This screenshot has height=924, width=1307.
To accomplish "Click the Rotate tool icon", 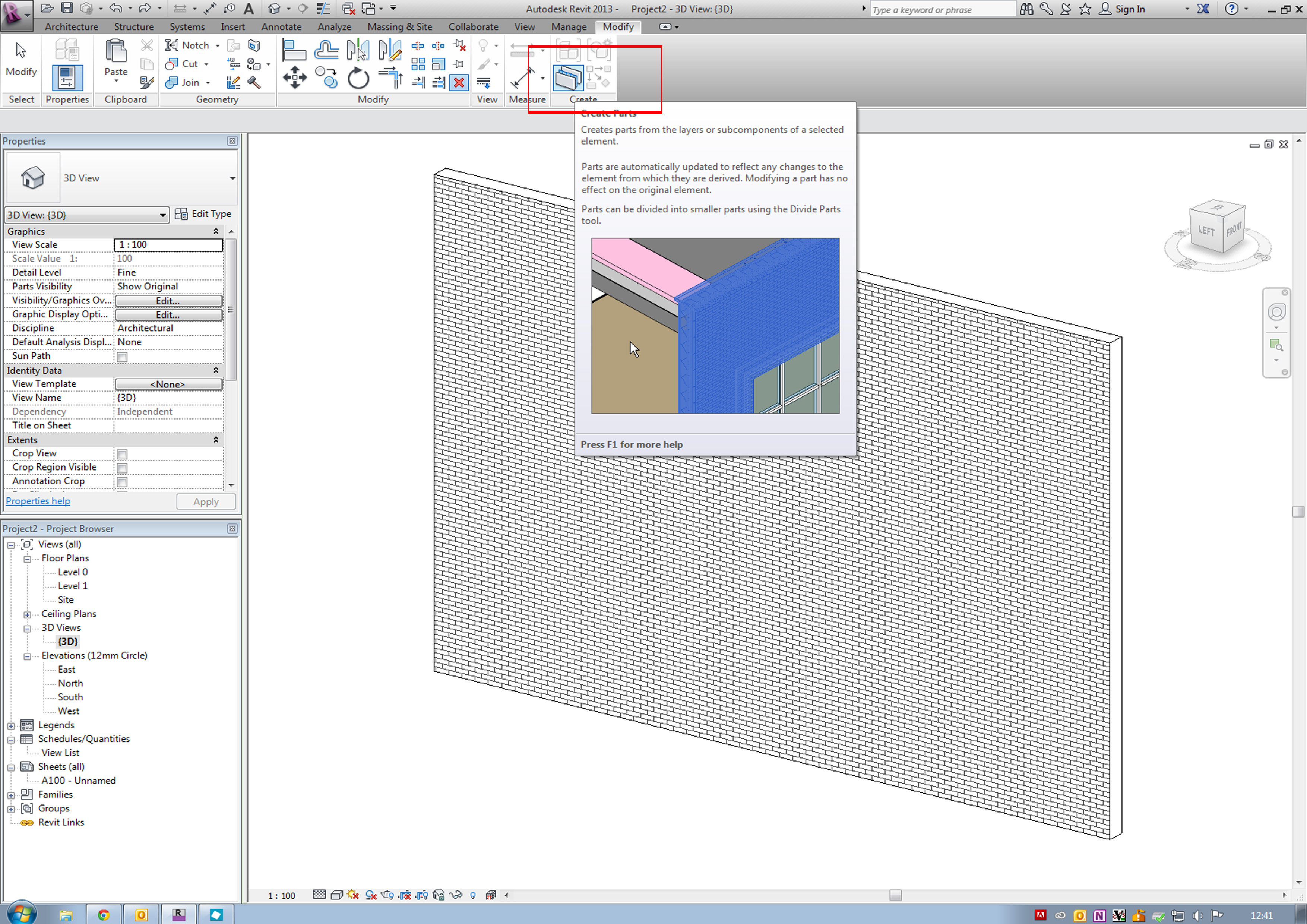I will (358, 79).
